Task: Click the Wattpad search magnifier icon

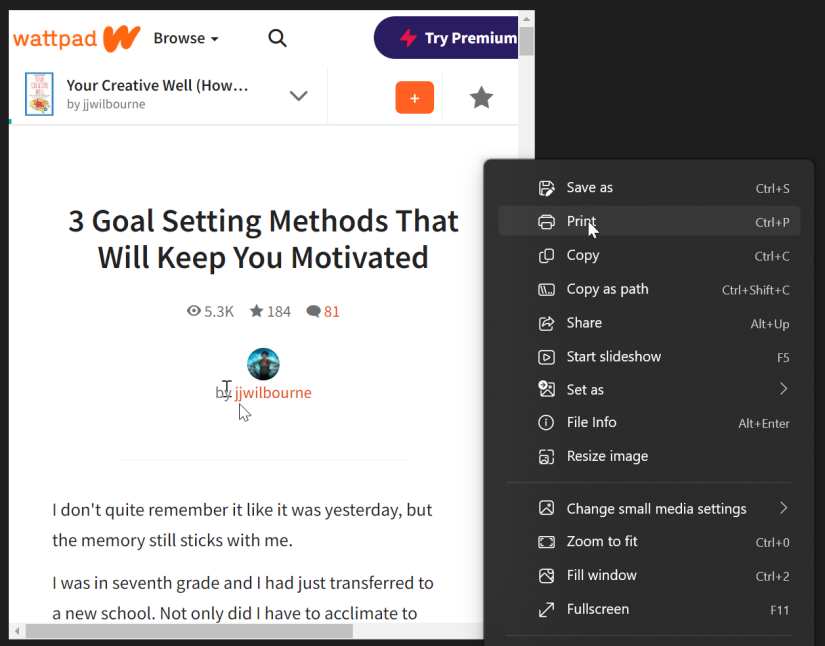Action: tap(277, 38)
